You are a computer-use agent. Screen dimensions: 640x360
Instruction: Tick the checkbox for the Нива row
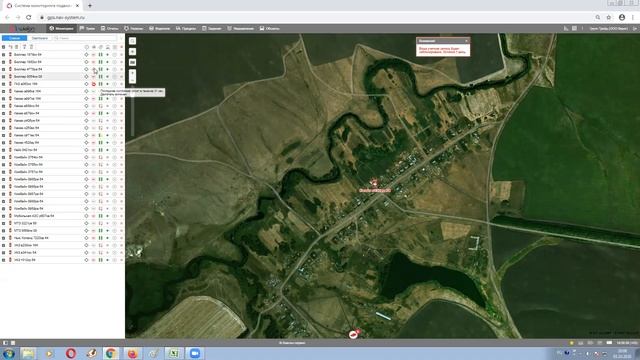[x=4, y=150]
